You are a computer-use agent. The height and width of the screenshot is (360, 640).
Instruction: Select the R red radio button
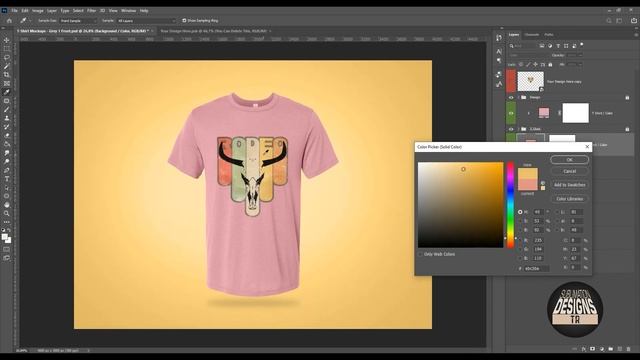tap(520, 240)
